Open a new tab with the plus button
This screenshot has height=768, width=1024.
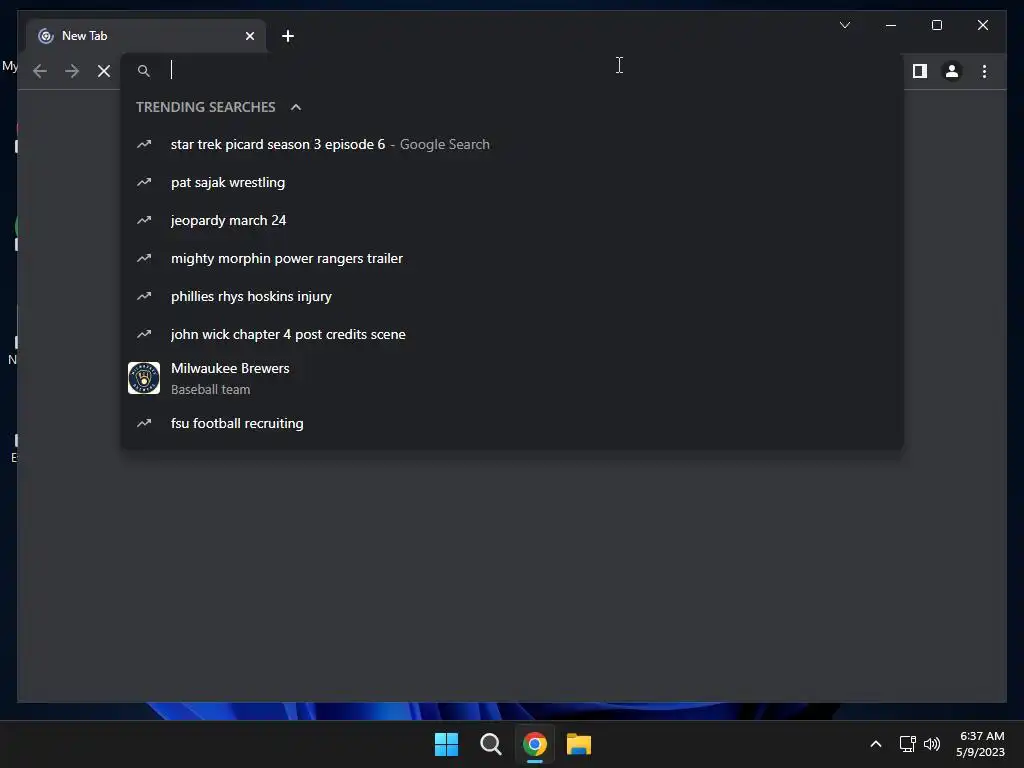288,36
